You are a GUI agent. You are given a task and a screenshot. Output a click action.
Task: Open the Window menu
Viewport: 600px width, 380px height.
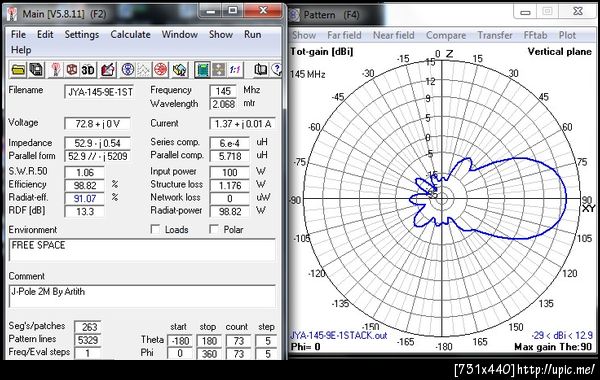click(x=179, y=34)
